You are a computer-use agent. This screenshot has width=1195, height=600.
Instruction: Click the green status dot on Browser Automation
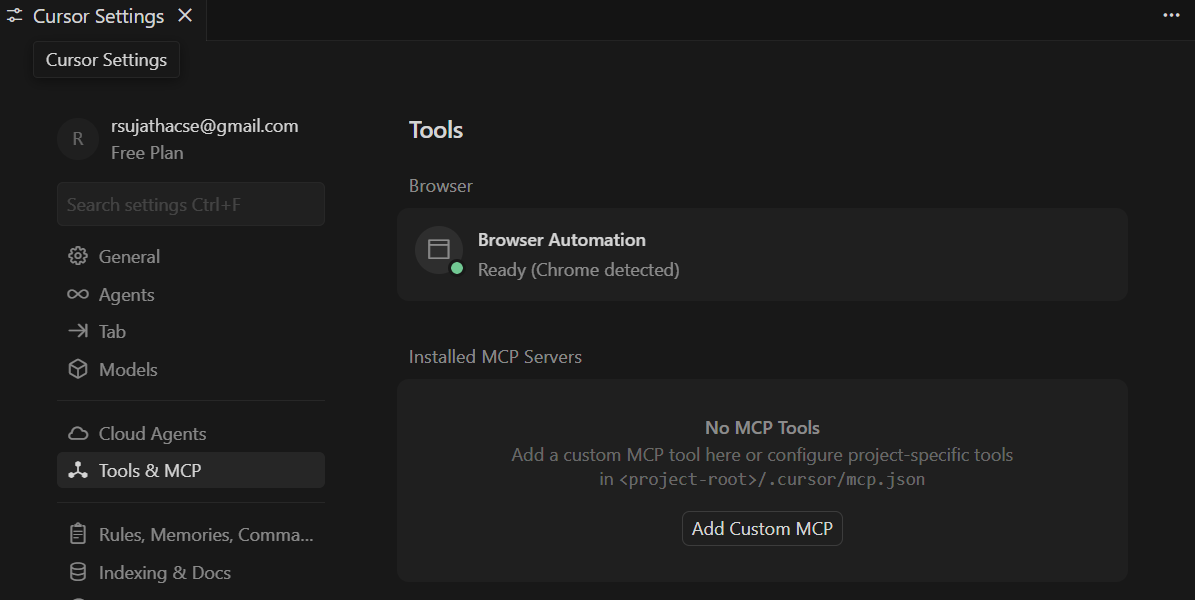pos(456,267)
